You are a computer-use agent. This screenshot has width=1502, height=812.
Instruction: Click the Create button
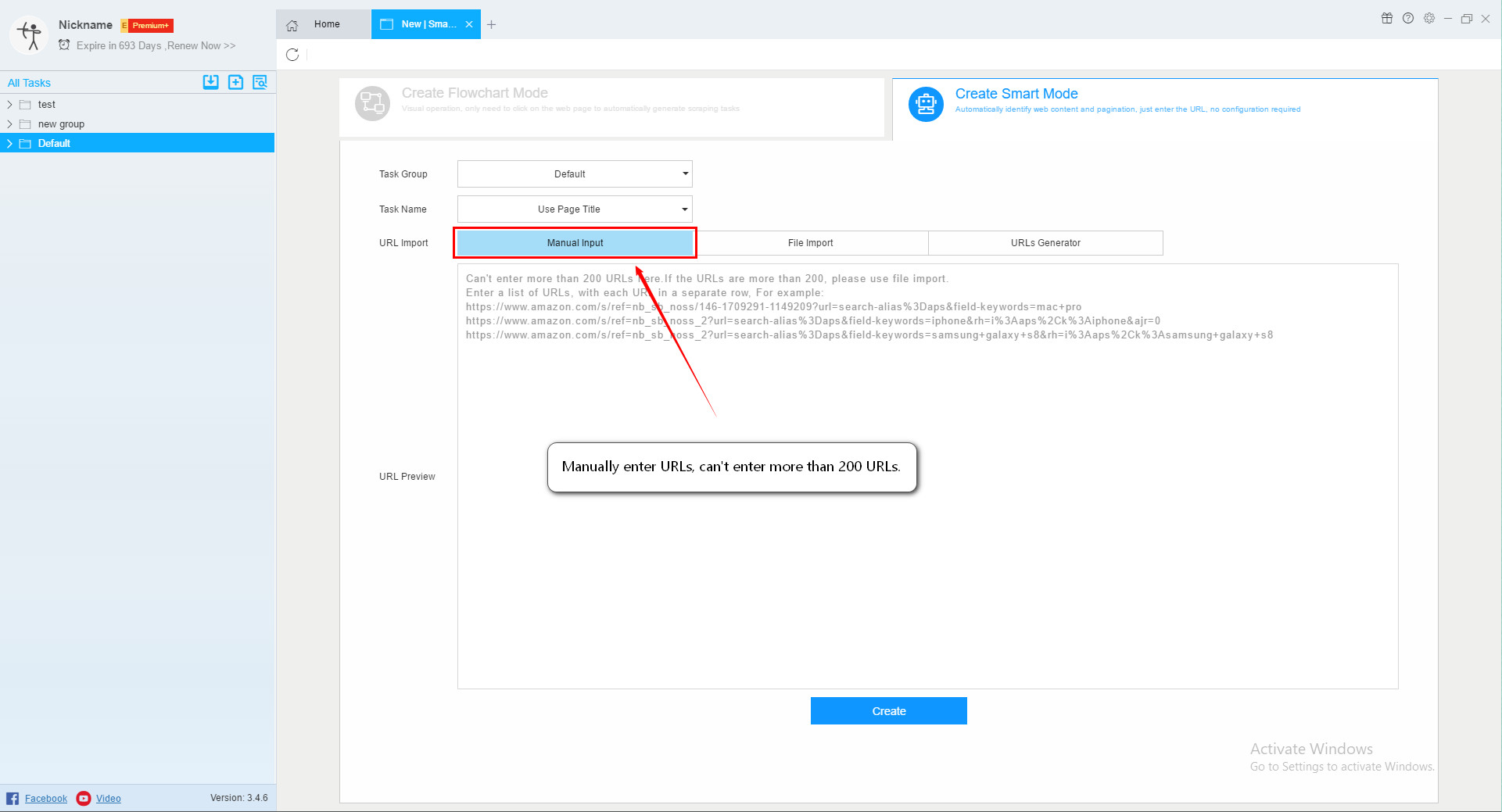coord(889,711)
